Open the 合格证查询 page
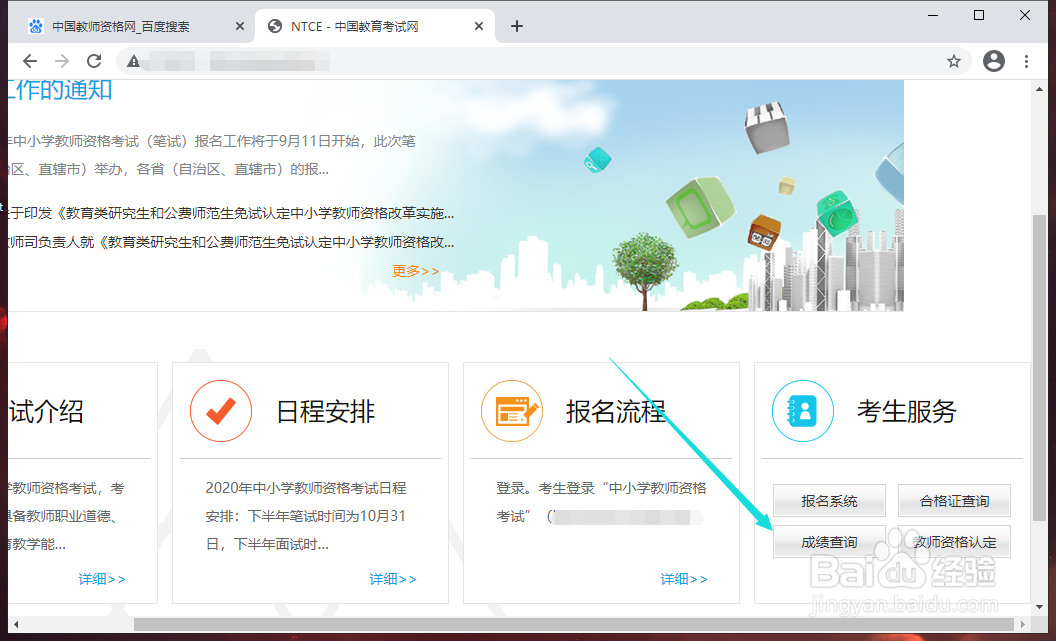This screenshot has height=641, width=1056. (954, 500)
